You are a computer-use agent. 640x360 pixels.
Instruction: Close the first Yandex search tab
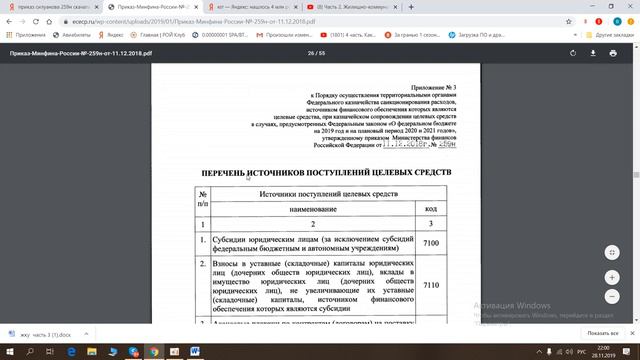pos(96,7)
